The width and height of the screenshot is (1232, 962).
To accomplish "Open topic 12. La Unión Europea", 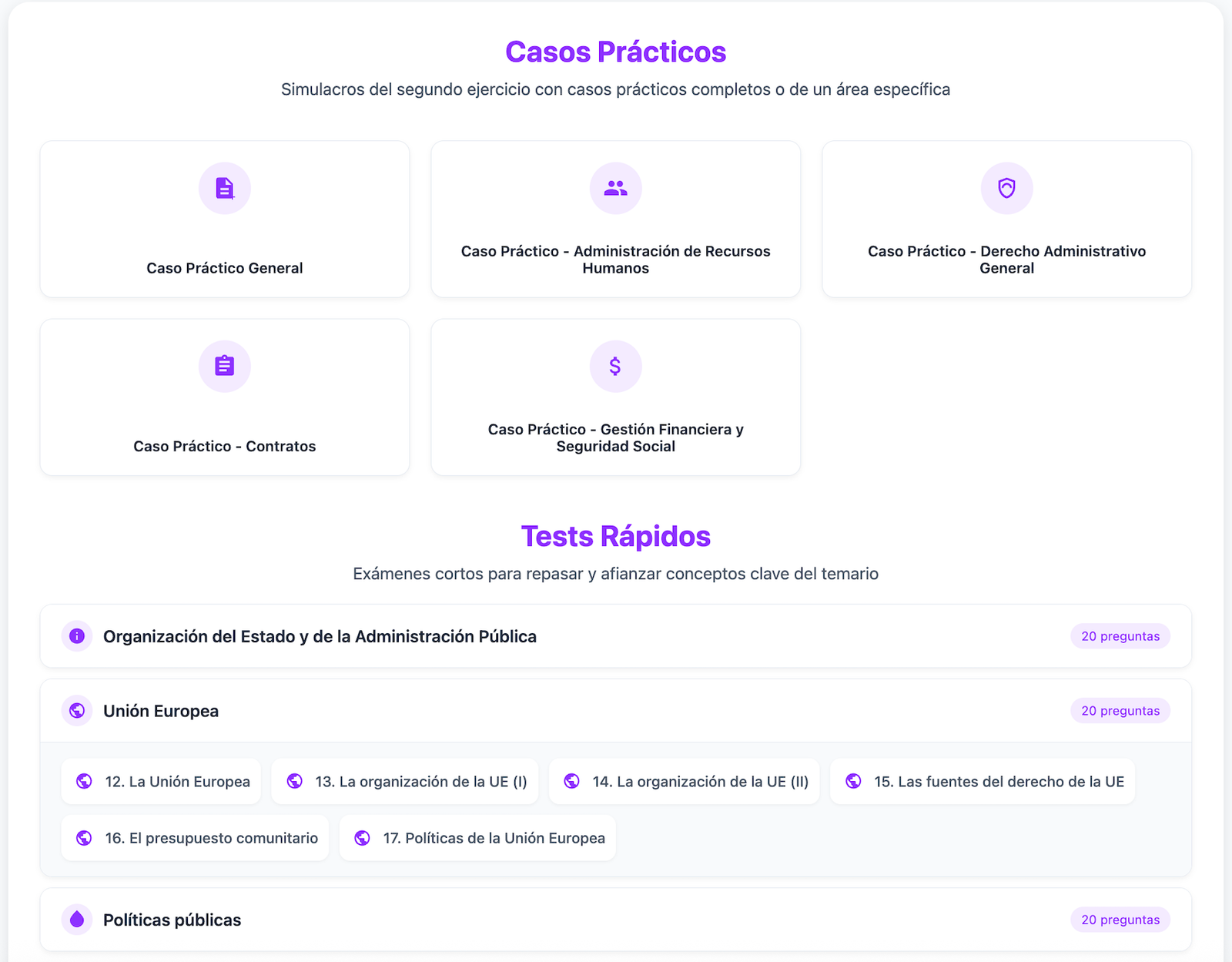I will 162,782.
